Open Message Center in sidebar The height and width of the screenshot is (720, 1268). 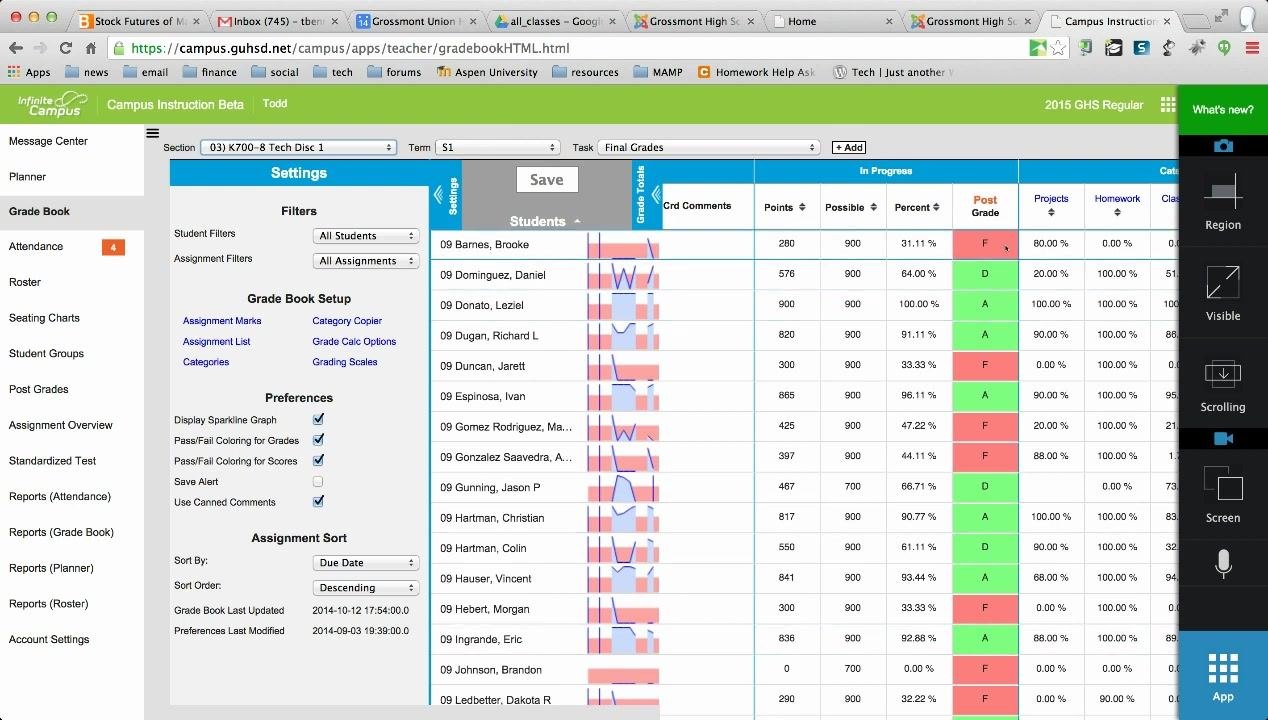click(x=48, y=141)
